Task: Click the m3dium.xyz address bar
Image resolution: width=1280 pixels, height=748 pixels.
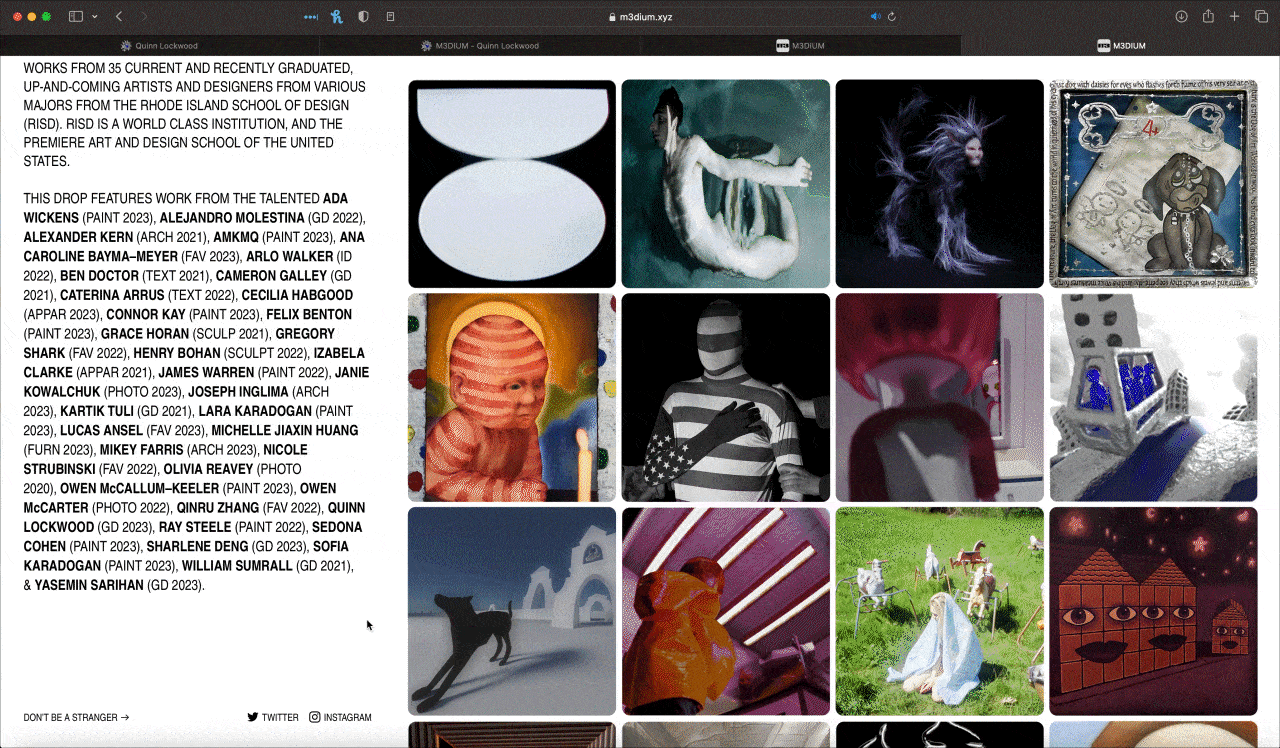Action: [640, 17]
